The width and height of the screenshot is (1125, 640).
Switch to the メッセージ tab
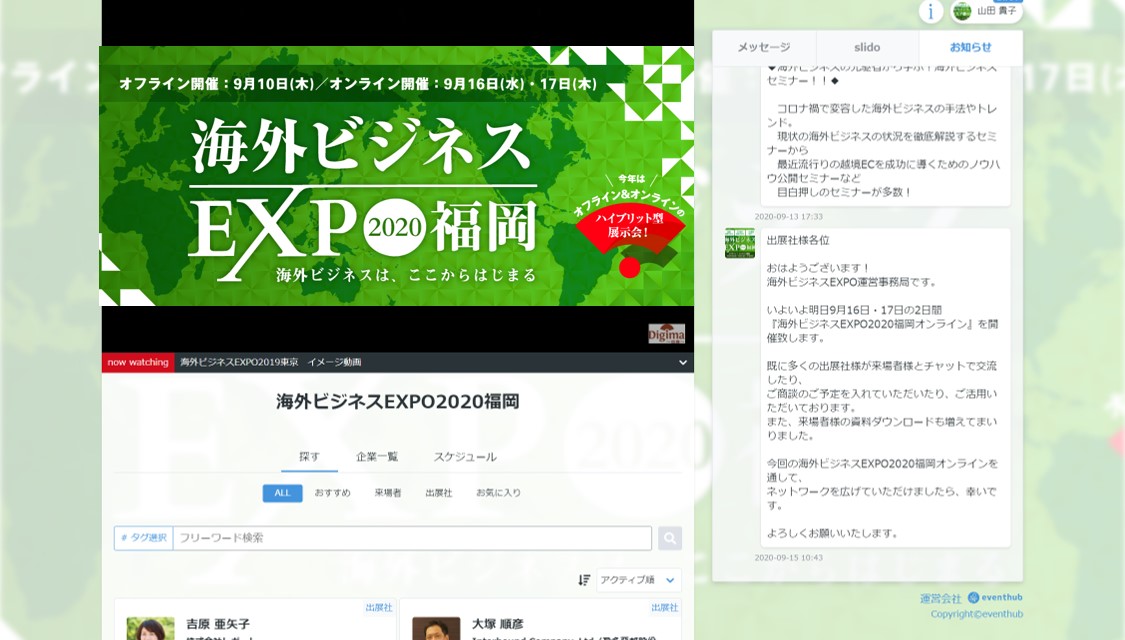click(764, 47)
